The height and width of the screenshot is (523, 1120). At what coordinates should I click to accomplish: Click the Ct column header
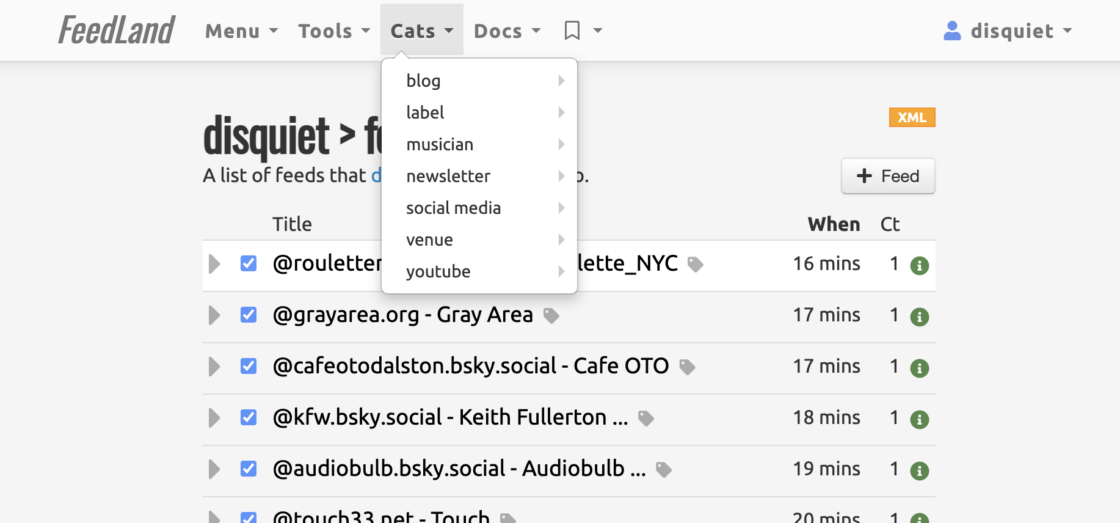click(890, 224)
